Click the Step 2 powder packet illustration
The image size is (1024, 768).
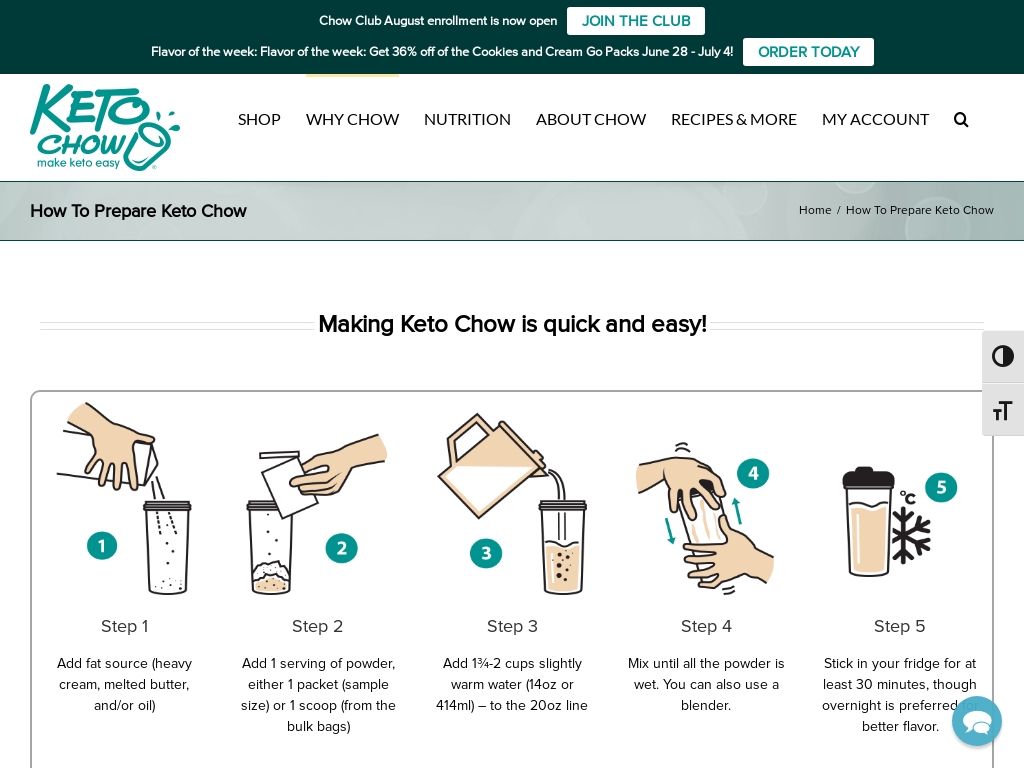317,513
